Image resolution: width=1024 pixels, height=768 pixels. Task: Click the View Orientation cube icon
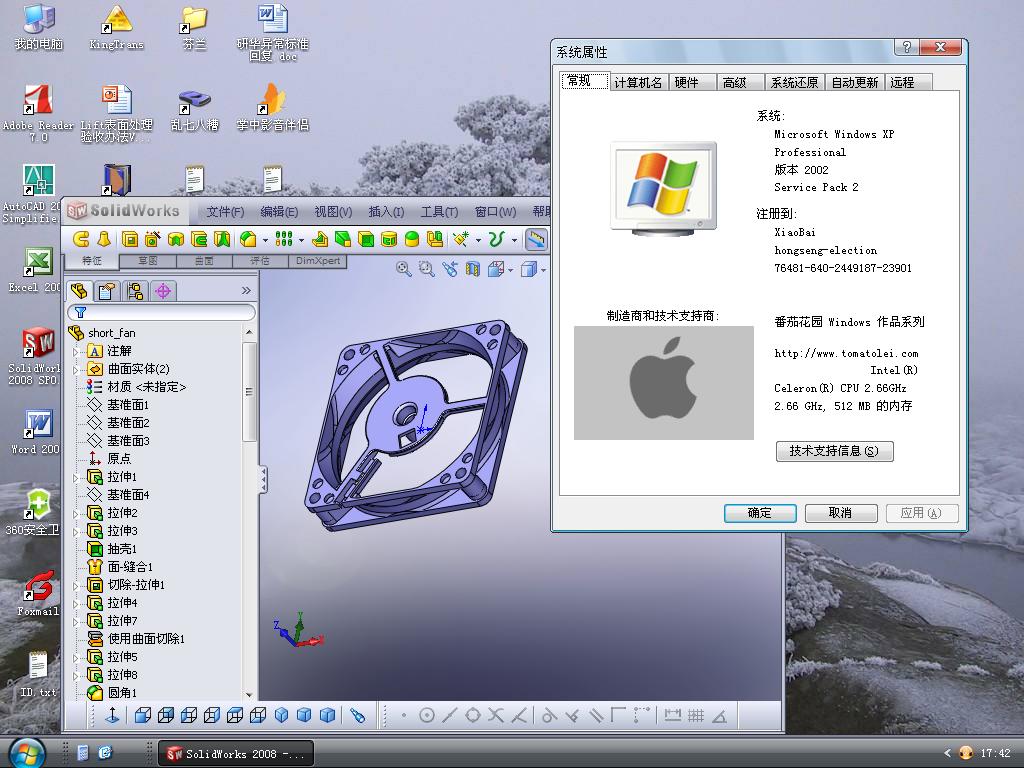click(x=496, y=269)
